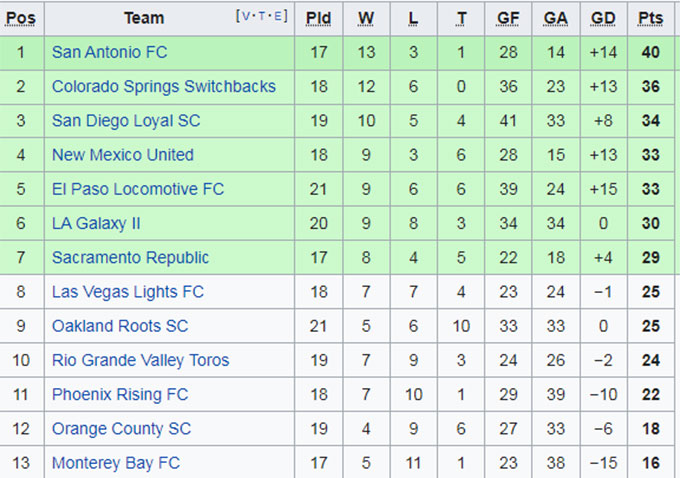Click the GD column header
The height and width of the screenshot is (478, 680).
(x=603, y=18)
